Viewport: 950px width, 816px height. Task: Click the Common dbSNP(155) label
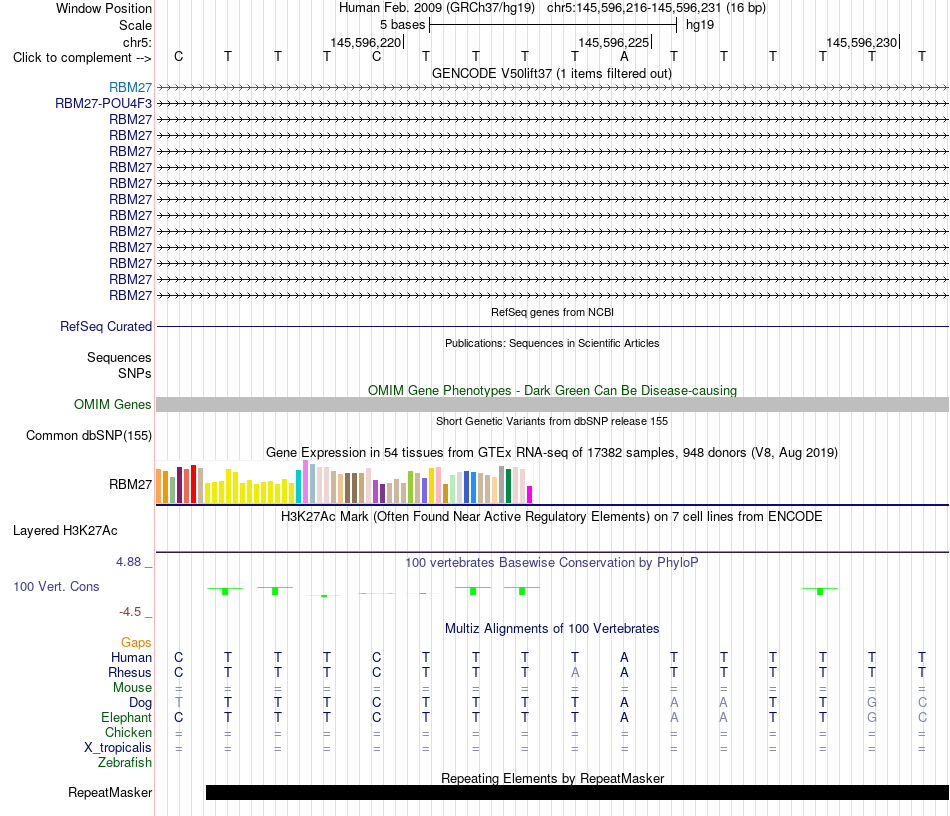(x=89, y=436)
